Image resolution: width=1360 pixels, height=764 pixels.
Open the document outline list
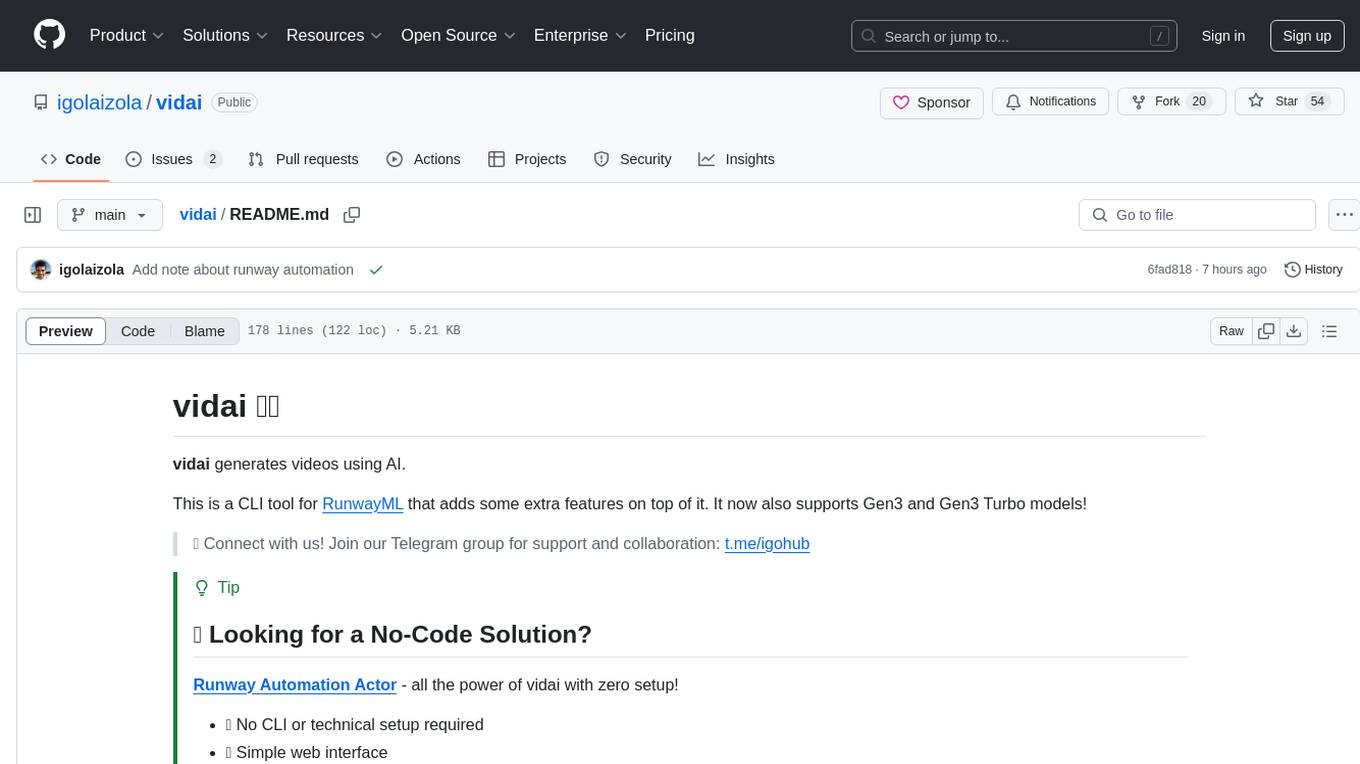pos(1329,331)
